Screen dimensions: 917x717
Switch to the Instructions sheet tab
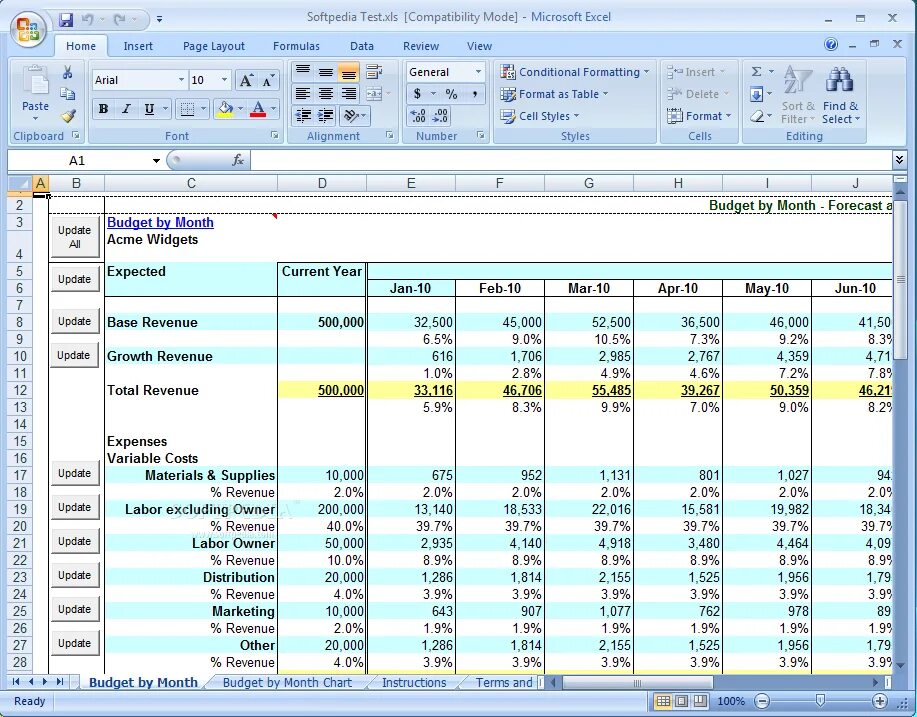point(414,682)
